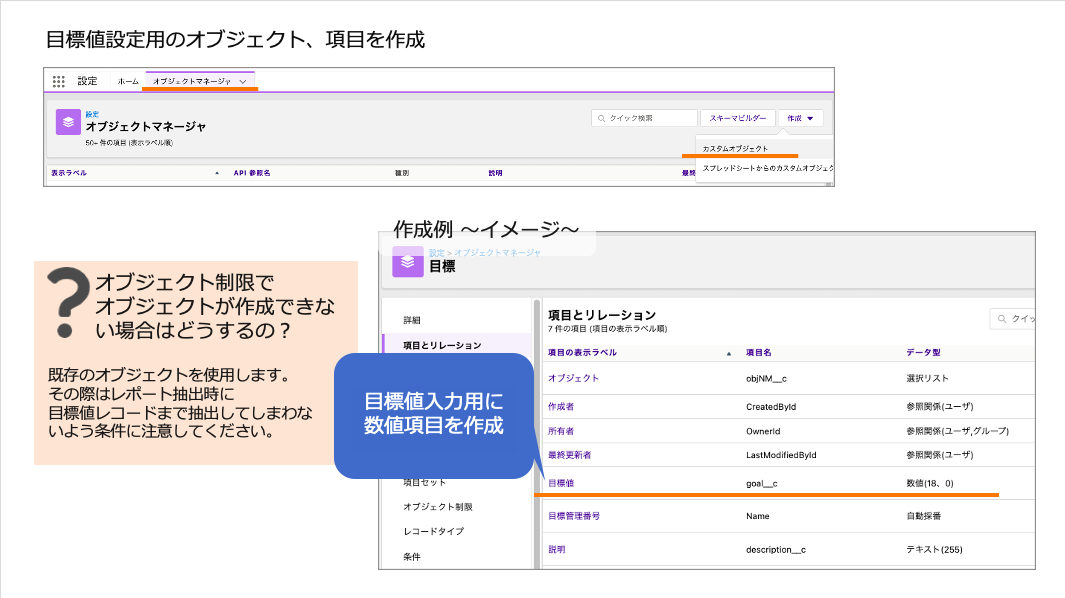Click the Name field name cell
Image resolution: width=1065 pixels, height=598 pixels.
757,516
